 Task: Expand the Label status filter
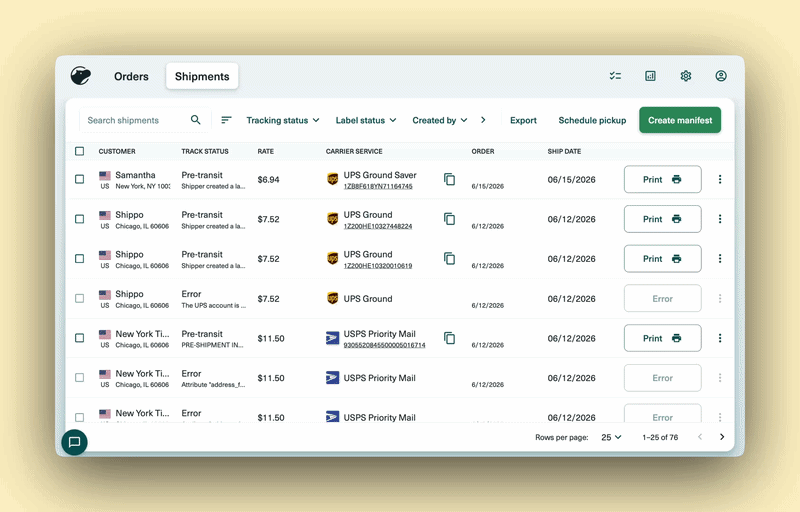(366, 120)
